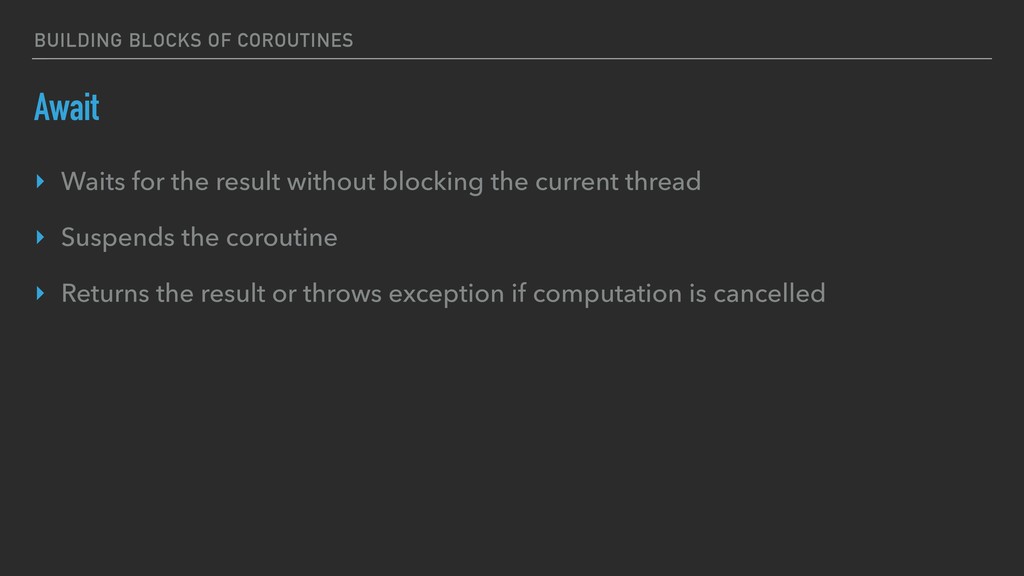Select the blue 'Await' slide title
The image size is (1024, 576).
click(67, 107)
